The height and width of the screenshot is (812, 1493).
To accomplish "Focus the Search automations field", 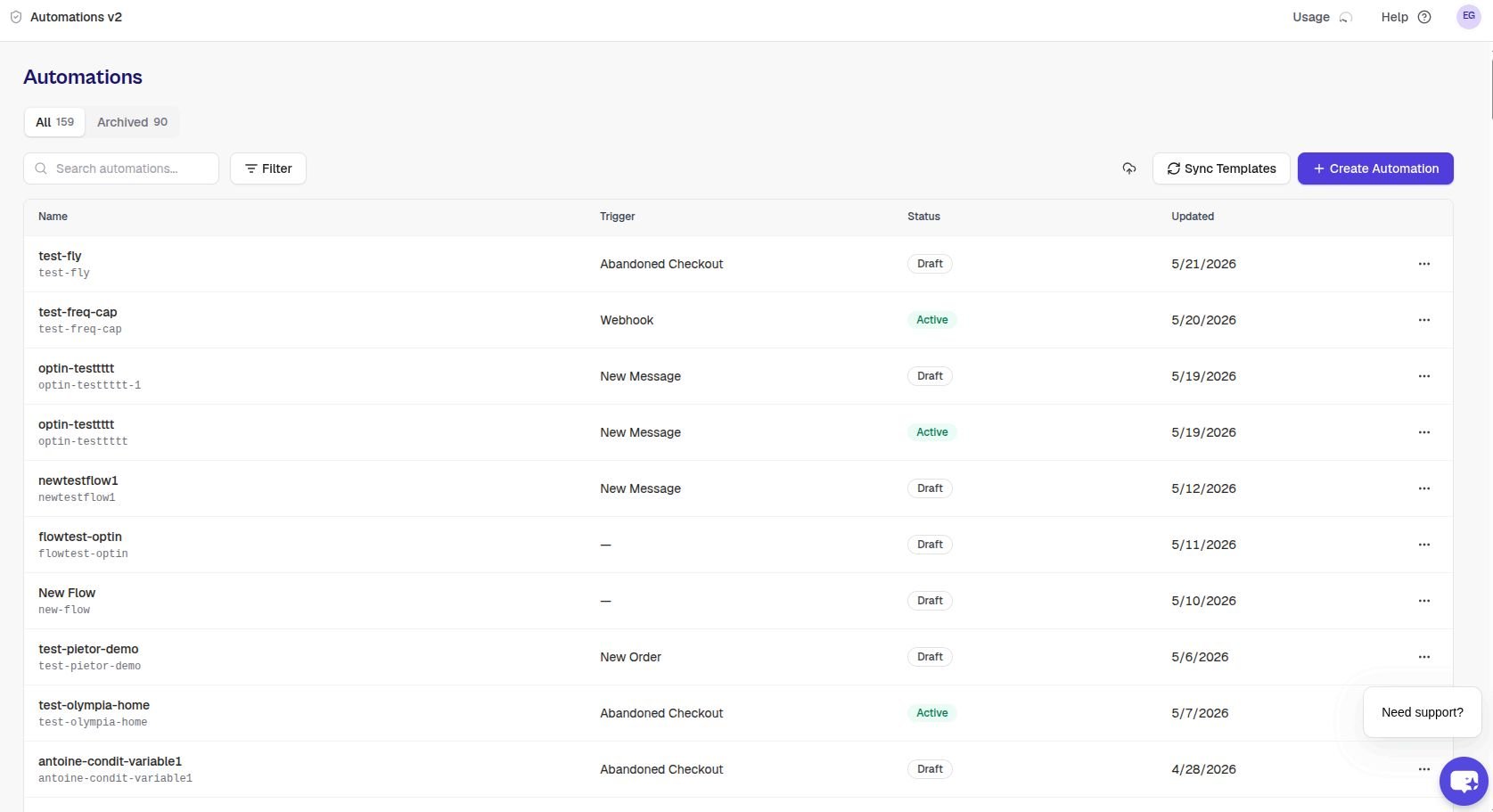I will [121, 168].
